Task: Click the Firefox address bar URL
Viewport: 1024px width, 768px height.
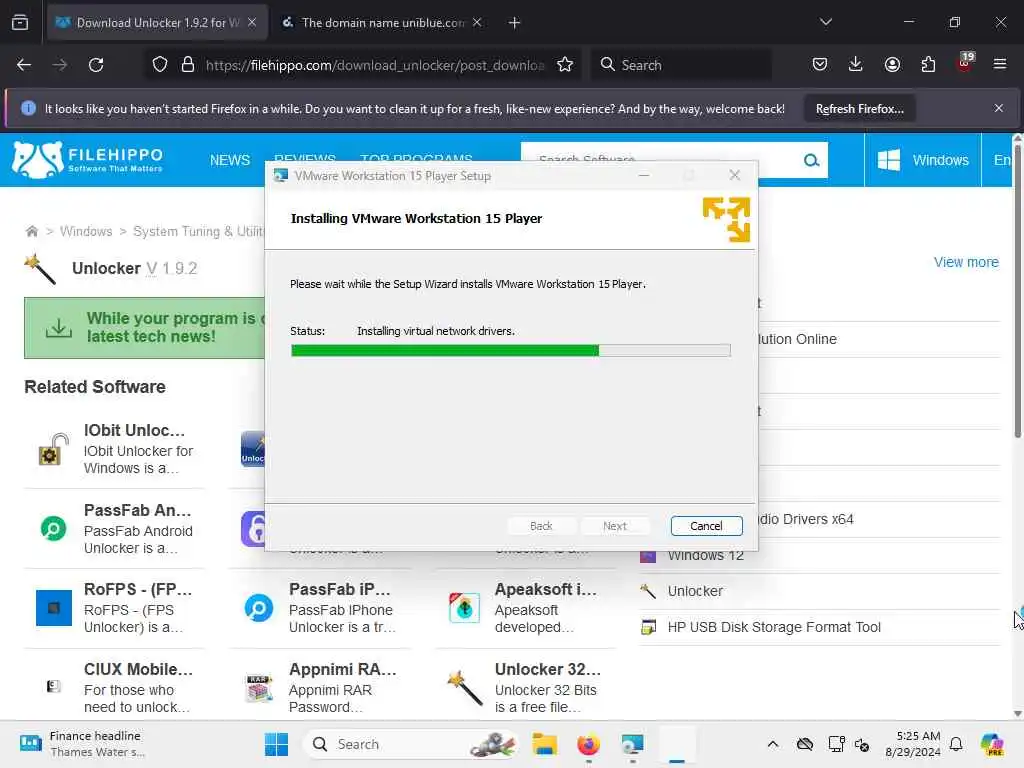Action: (375, 65)
